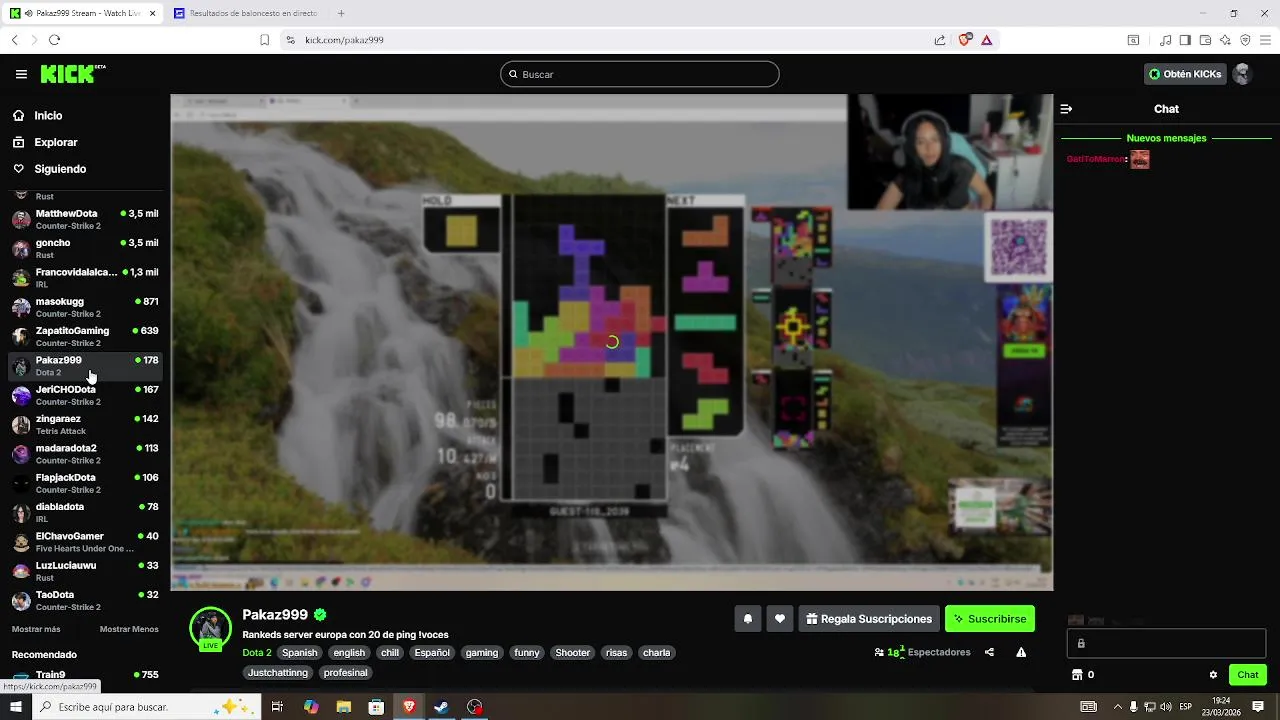Click the KICK logo
This screenshot has width=1280, height=720.
(x=72, y=74)
